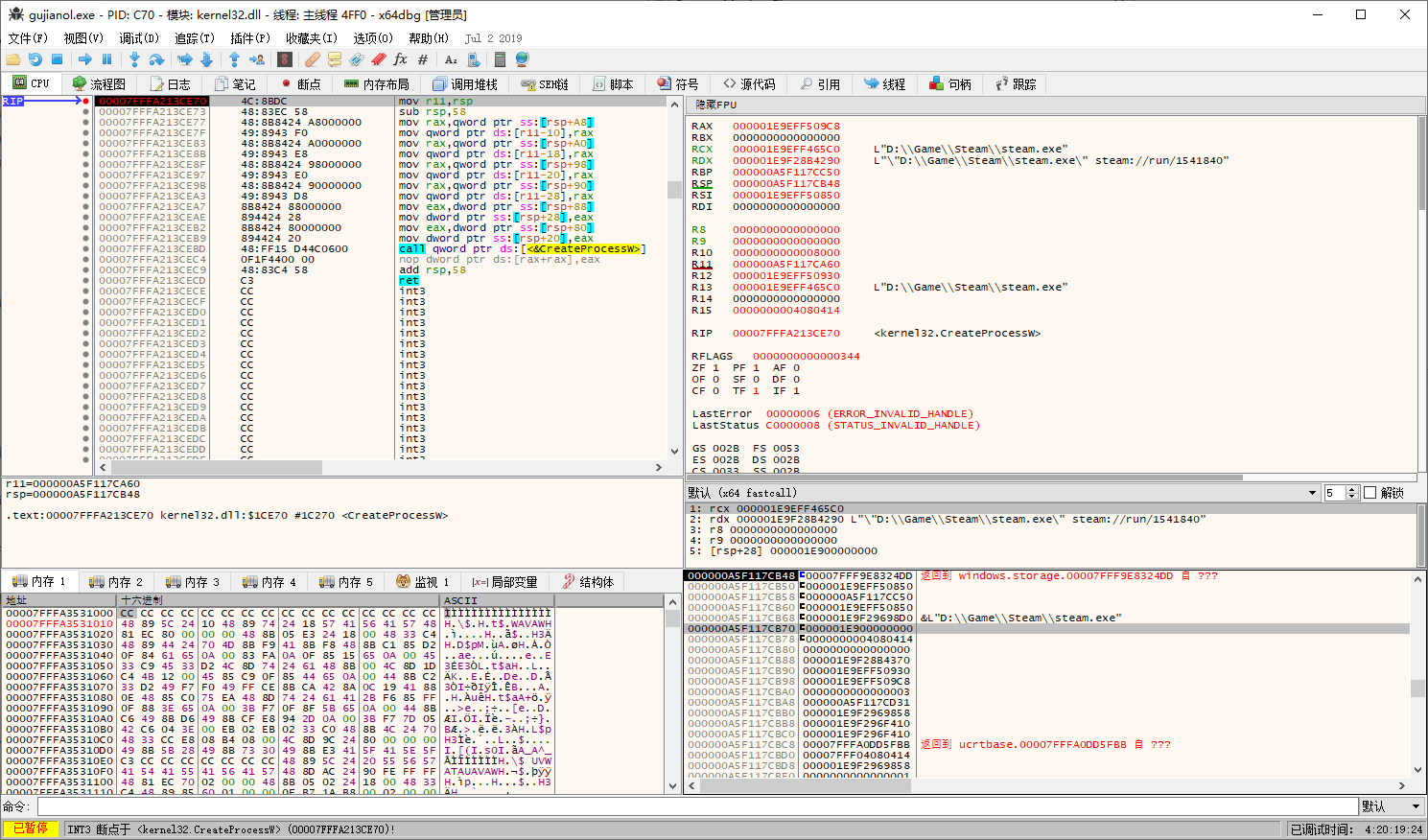Start trace over with dotted down arrow
The image size is (1428, 840).
coord(206,59)
